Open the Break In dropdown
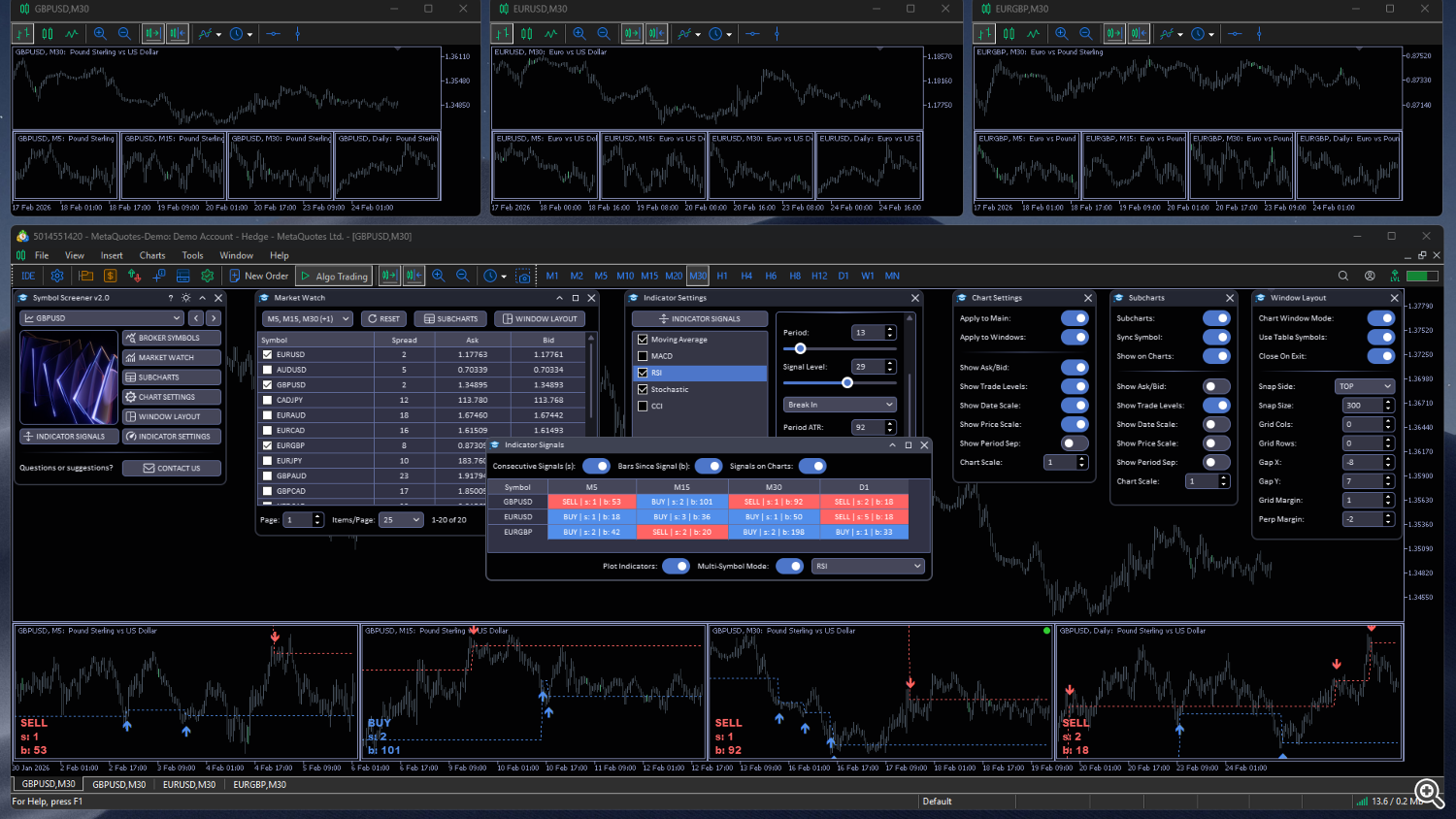This screenshot has width=1456, height=819. (839, 403)
